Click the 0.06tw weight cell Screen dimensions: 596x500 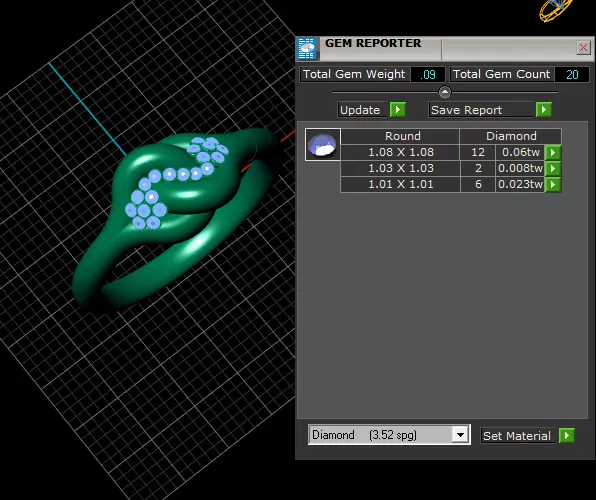coord(520,152)
